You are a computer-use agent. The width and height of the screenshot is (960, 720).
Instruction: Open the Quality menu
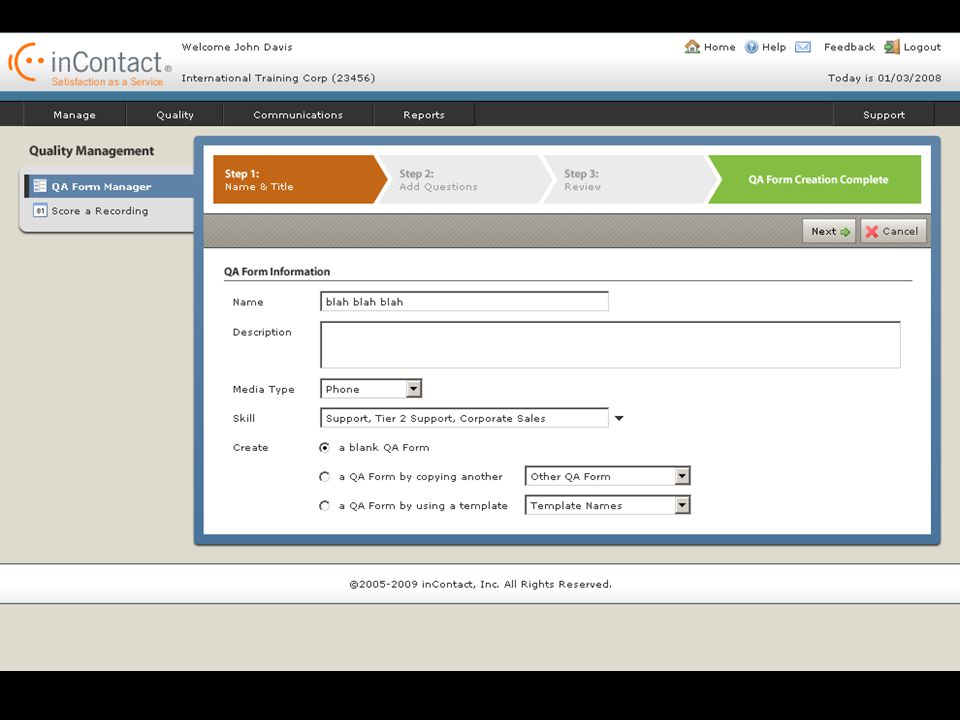174,114
